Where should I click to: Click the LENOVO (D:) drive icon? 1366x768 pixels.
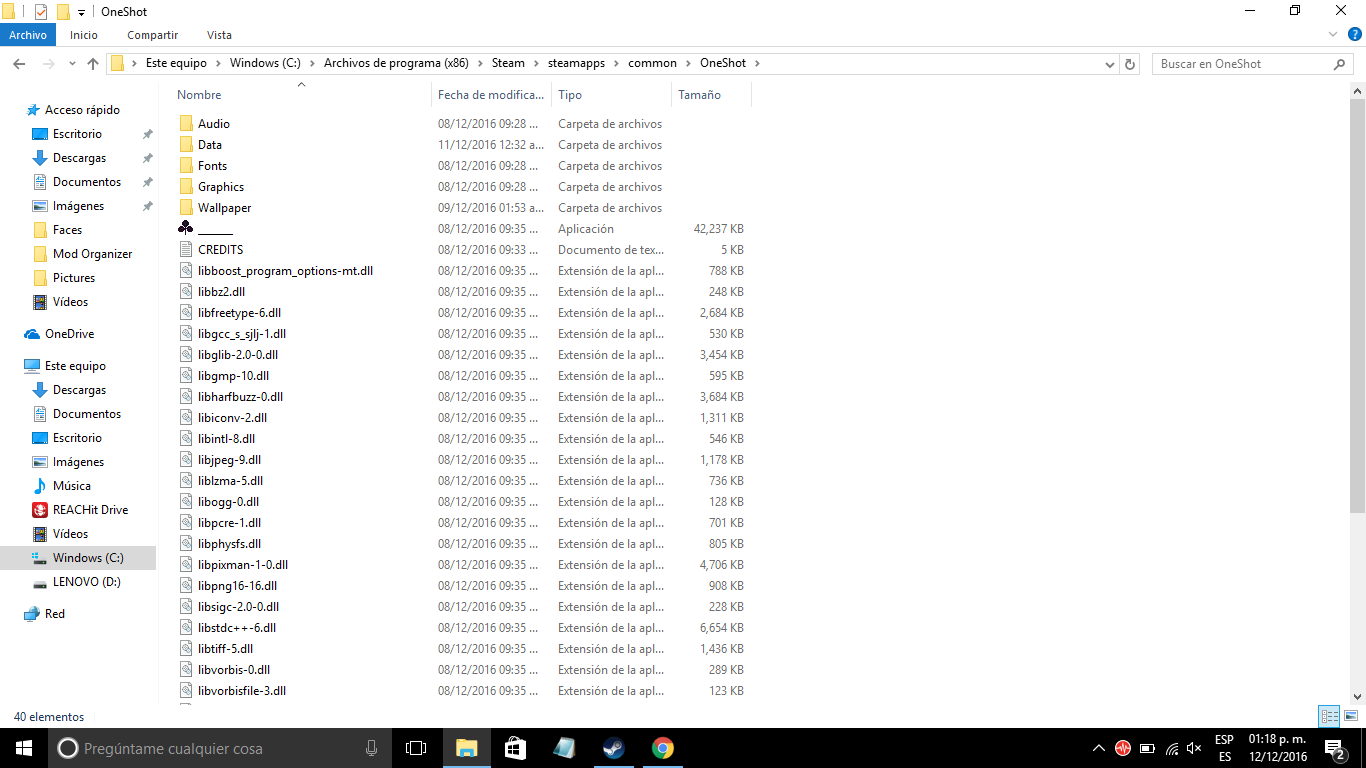coord(40,582)
